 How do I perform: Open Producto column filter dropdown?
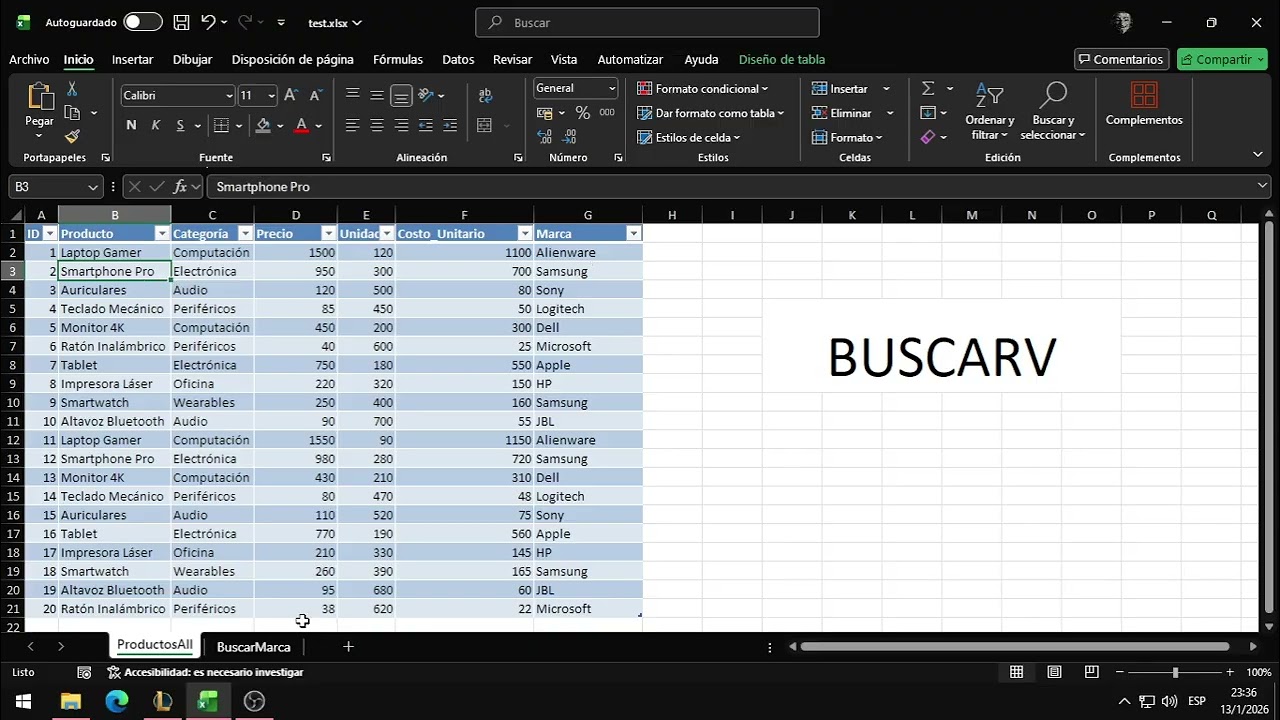pyautogui.click(x=162, y=234)
